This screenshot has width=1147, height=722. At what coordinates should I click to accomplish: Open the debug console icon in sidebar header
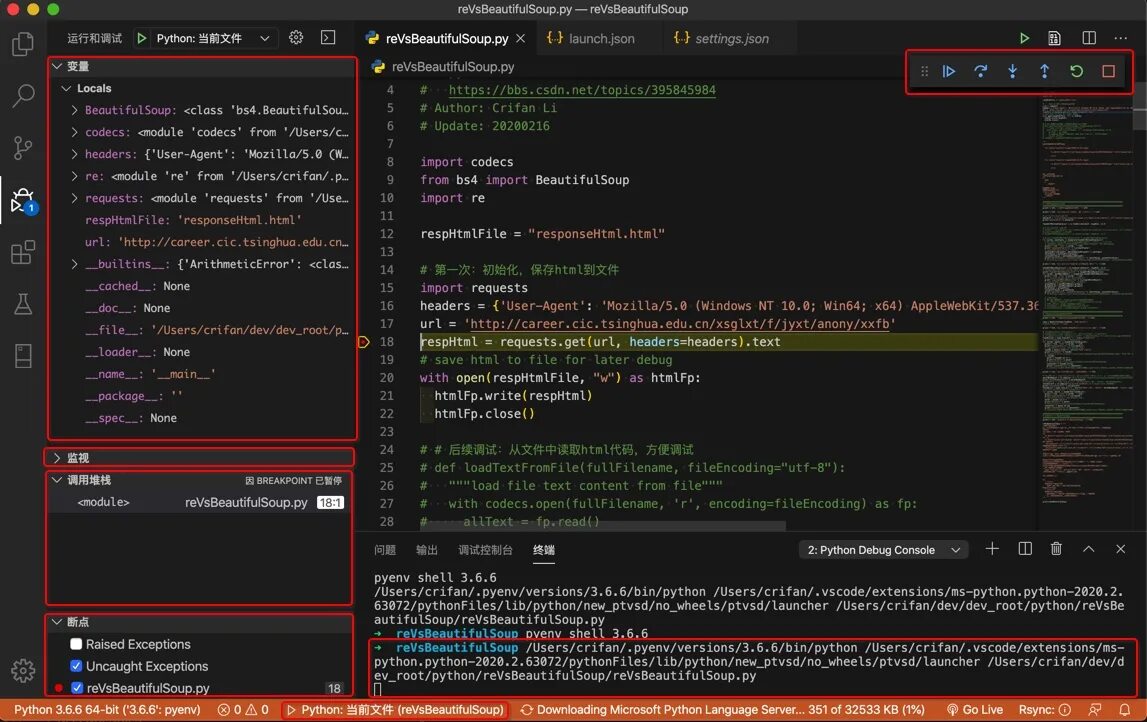pyautogui.click(x=328, y=37)
